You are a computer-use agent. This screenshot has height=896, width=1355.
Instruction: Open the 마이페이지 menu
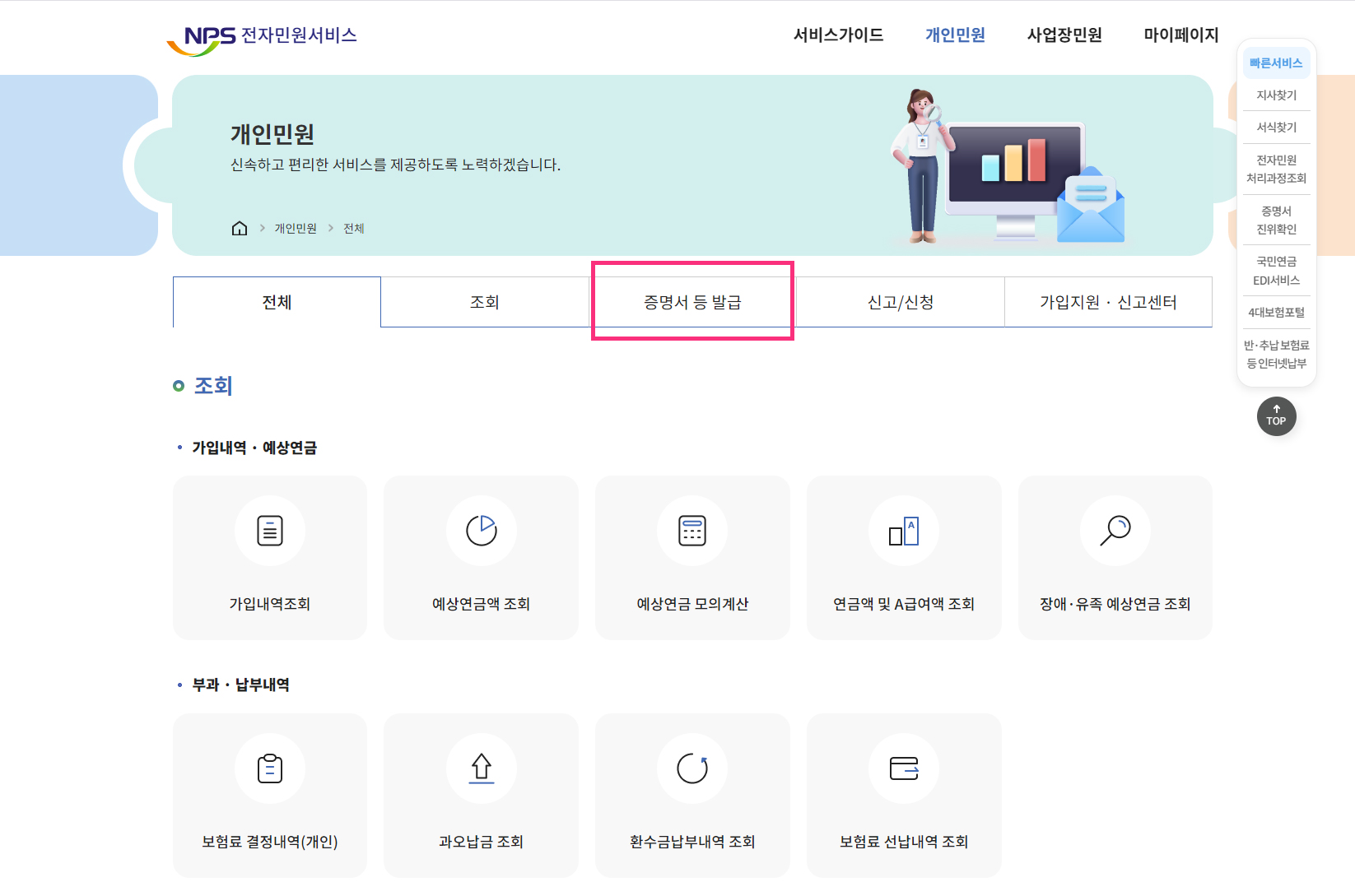1180,35
